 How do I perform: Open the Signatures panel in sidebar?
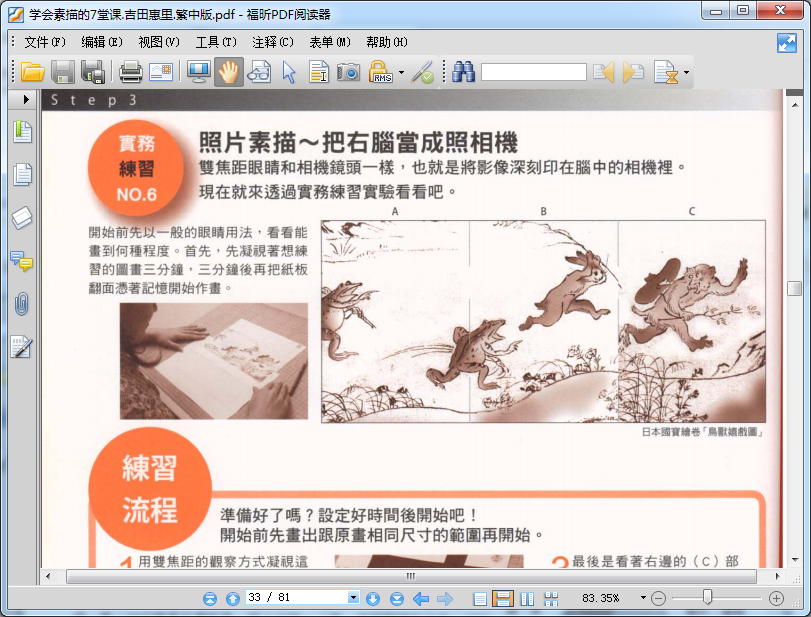22,347
